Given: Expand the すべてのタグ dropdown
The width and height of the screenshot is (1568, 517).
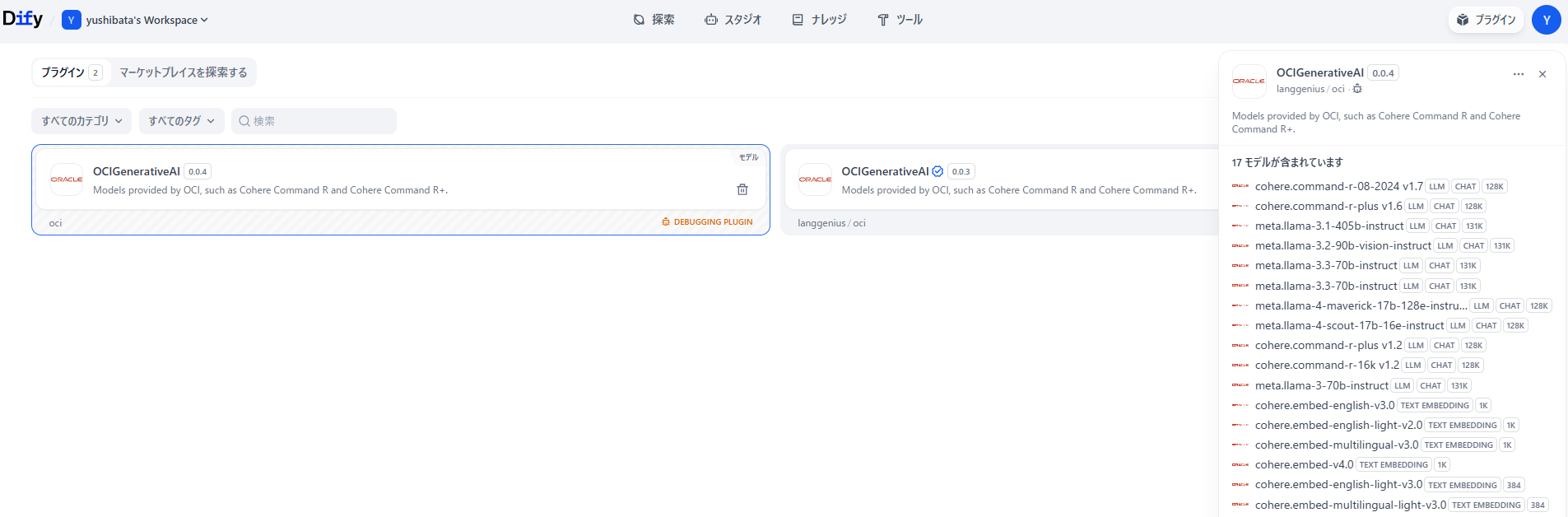Looking at the screenshot, I should 181,121.
